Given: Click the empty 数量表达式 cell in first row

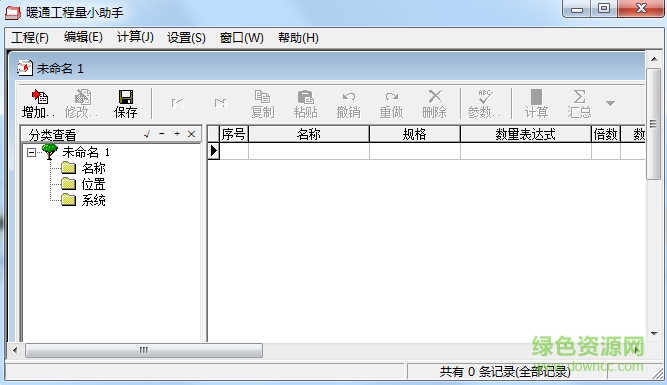Looking at the screenshot, I should coord(526,151).
